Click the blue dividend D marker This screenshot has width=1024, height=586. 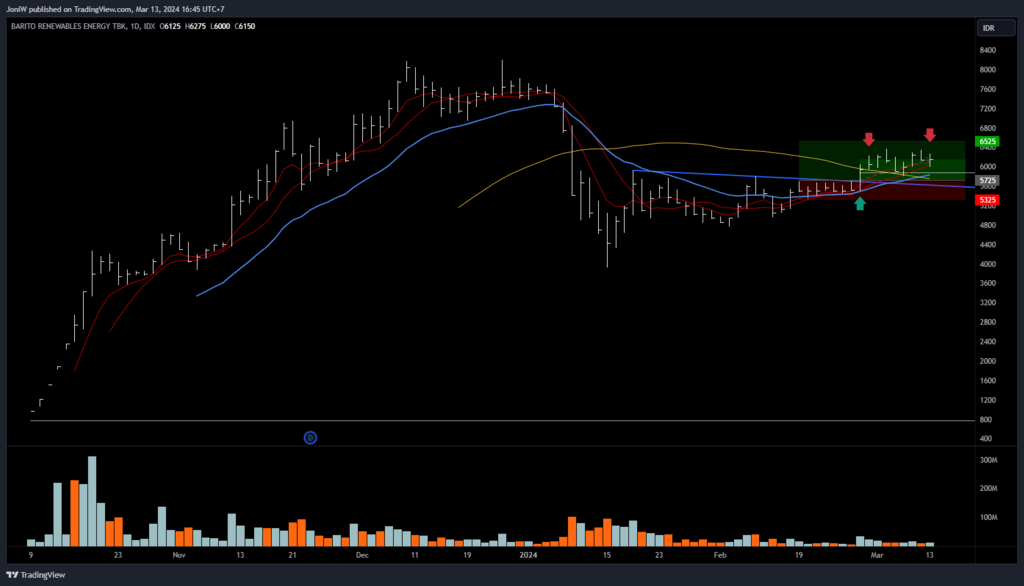pos(310,437)
